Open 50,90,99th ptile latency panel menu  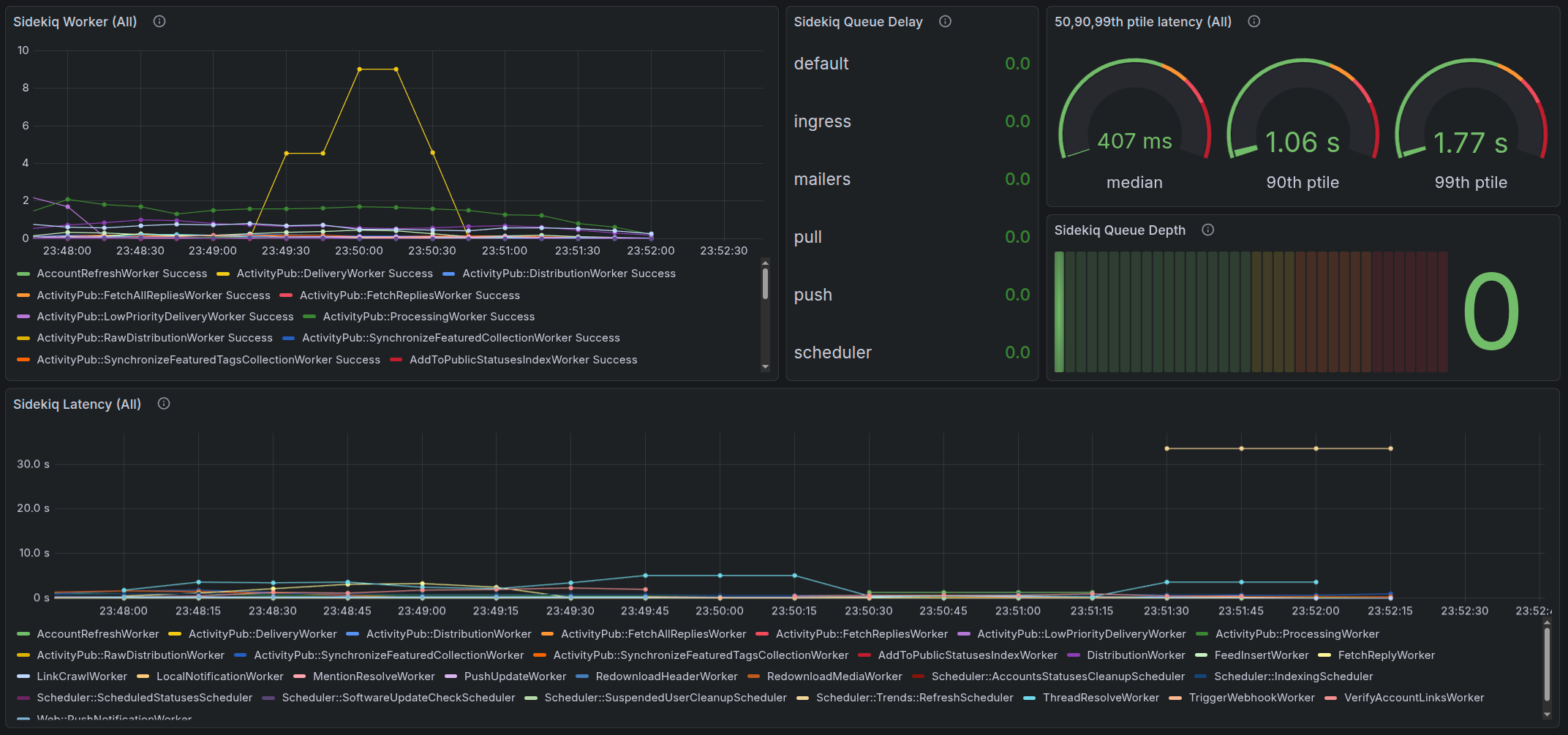click(x=1142, y=22)
